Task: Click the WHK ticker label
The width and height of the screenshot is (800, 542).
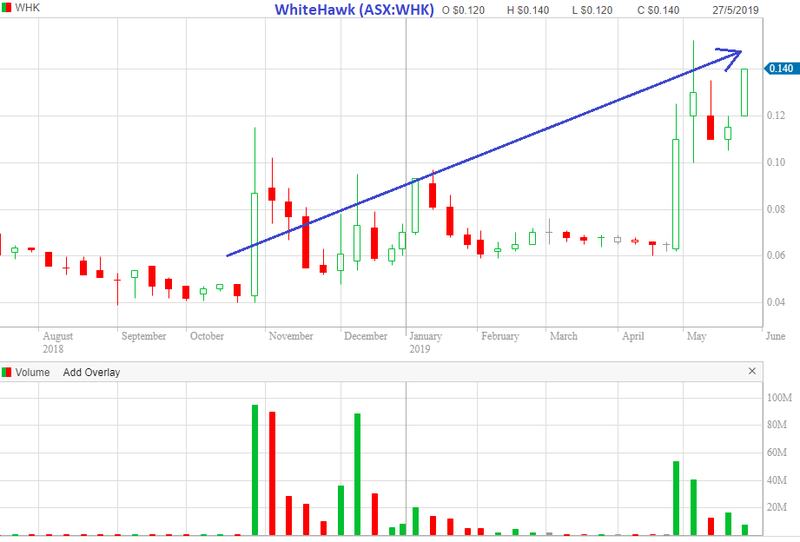Action: 28,8
